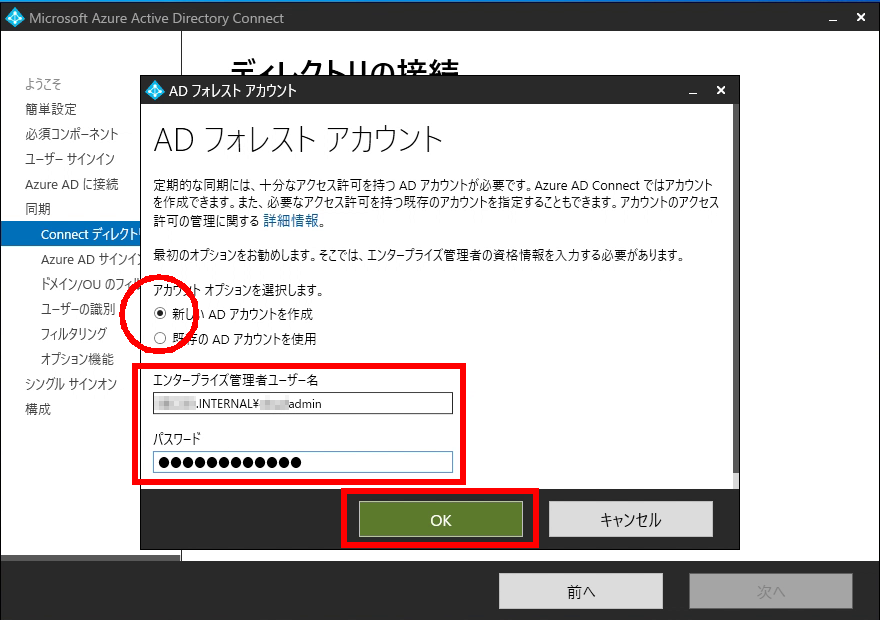
Task: Select フィルタリング sub-step in sidebar
Action: click(74, 334)
